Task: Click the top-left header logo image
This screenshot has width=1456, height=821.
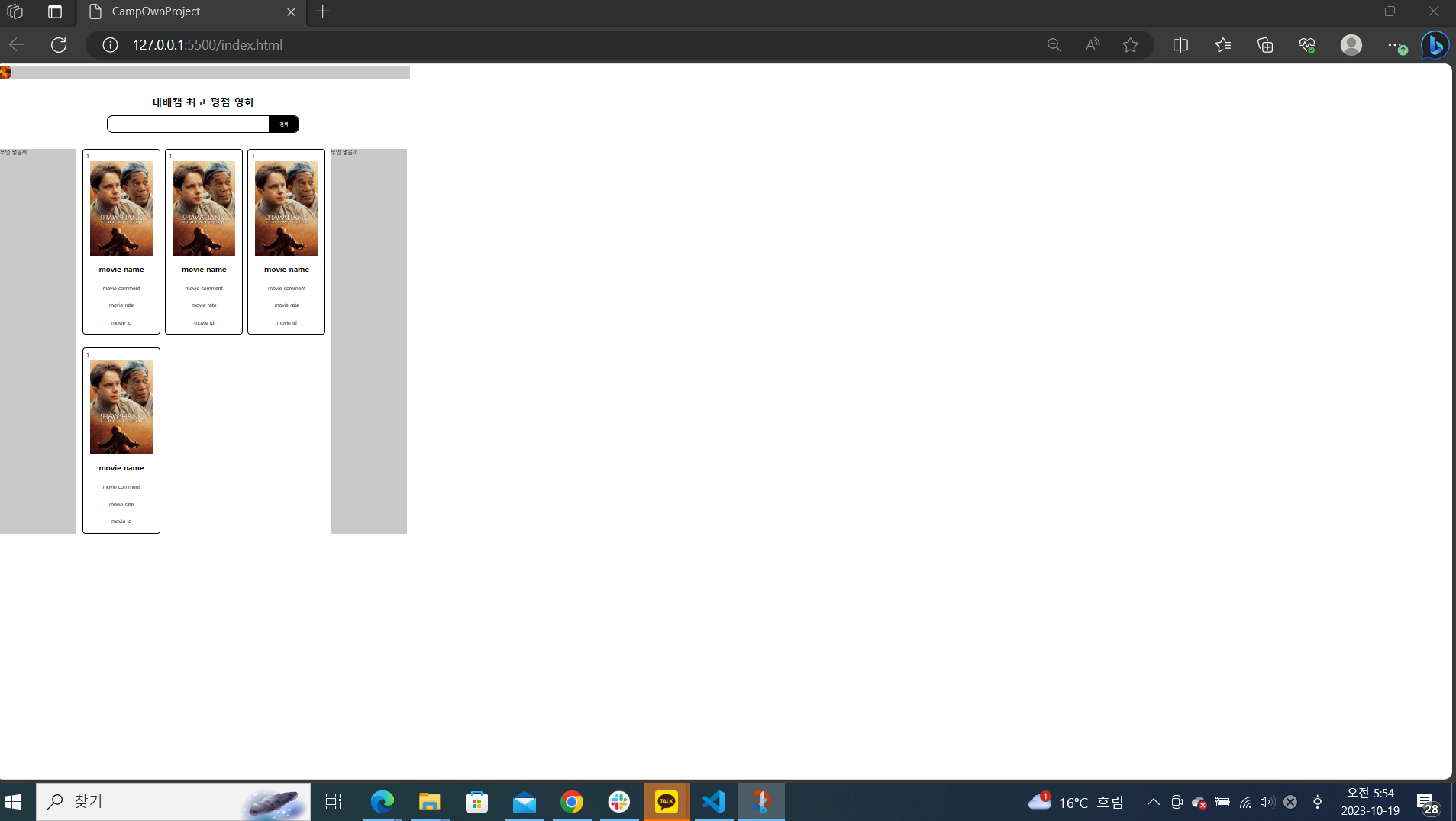Action: 5,72
